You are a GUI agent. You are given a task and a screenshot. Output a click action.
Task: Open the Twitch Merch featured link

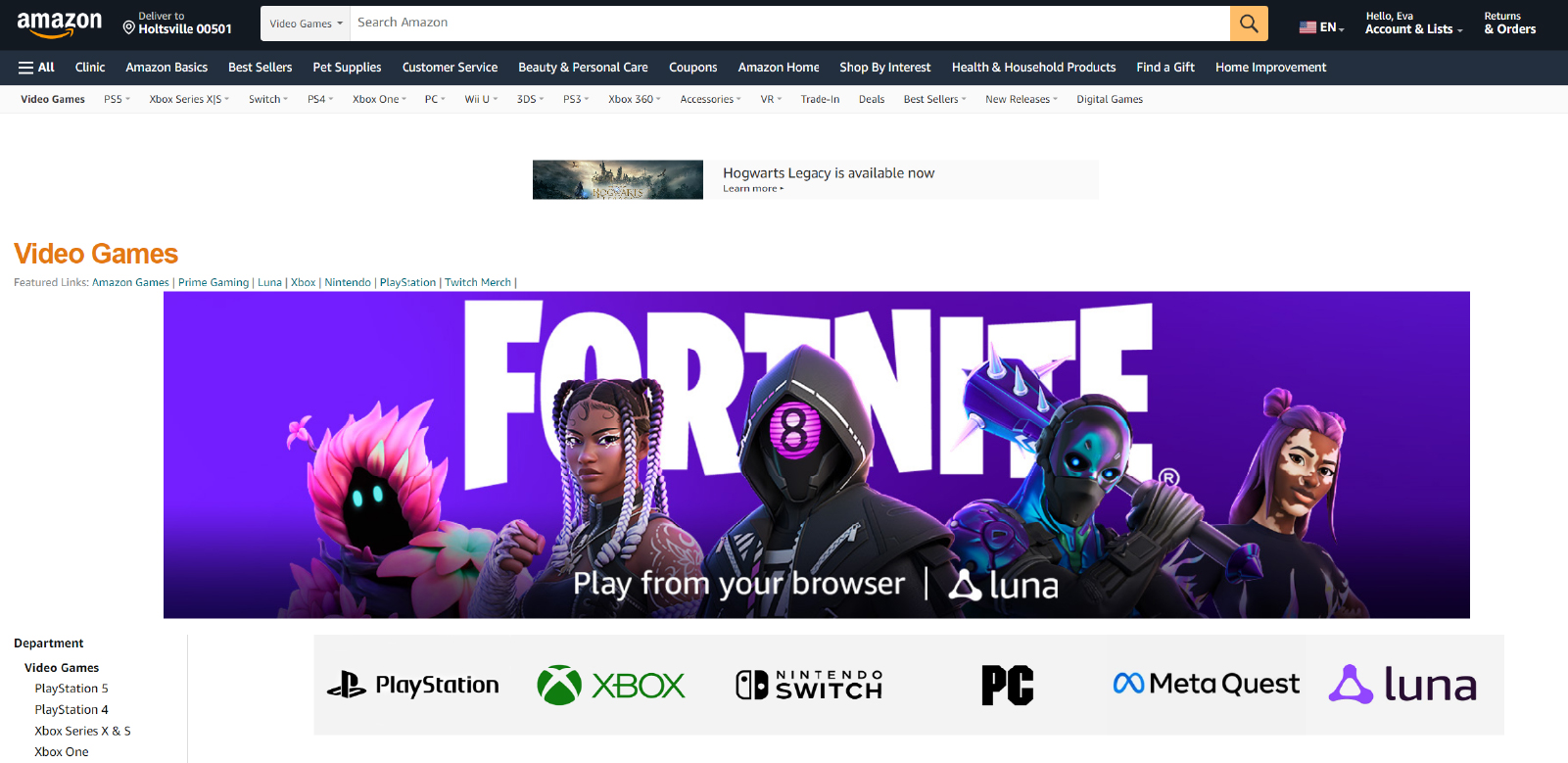pyautogui.click(x=478, y=282)
